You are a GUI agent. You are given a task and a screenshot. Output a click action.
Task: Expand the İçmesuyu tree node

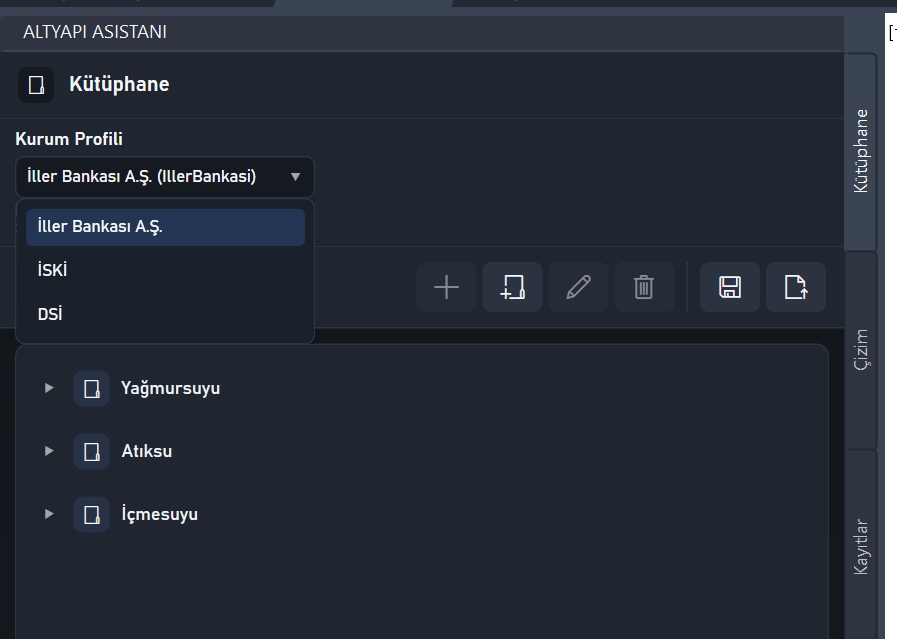click(x=49, y=514)
